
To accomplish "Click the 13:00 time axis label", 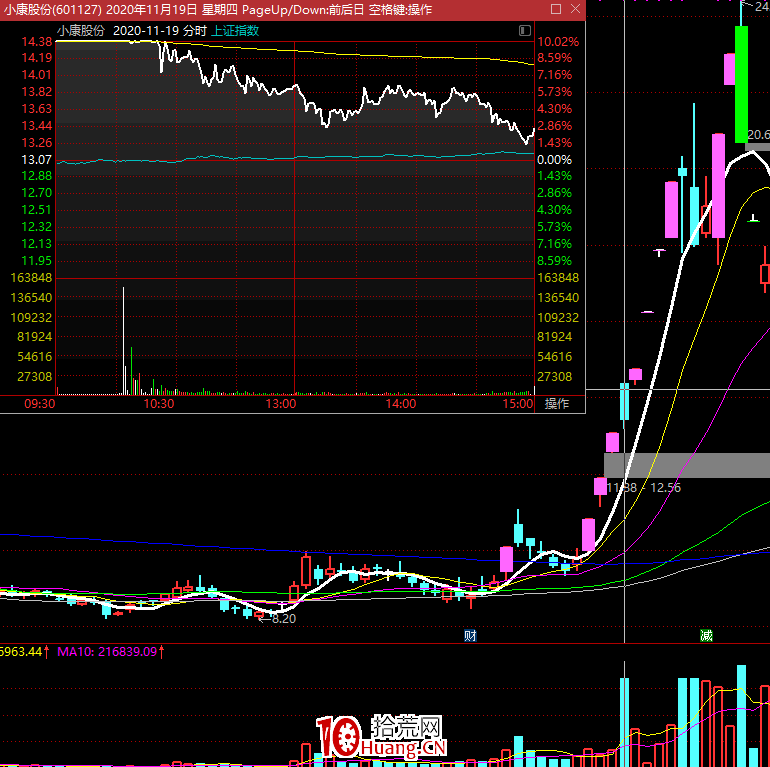I will 281,404.
